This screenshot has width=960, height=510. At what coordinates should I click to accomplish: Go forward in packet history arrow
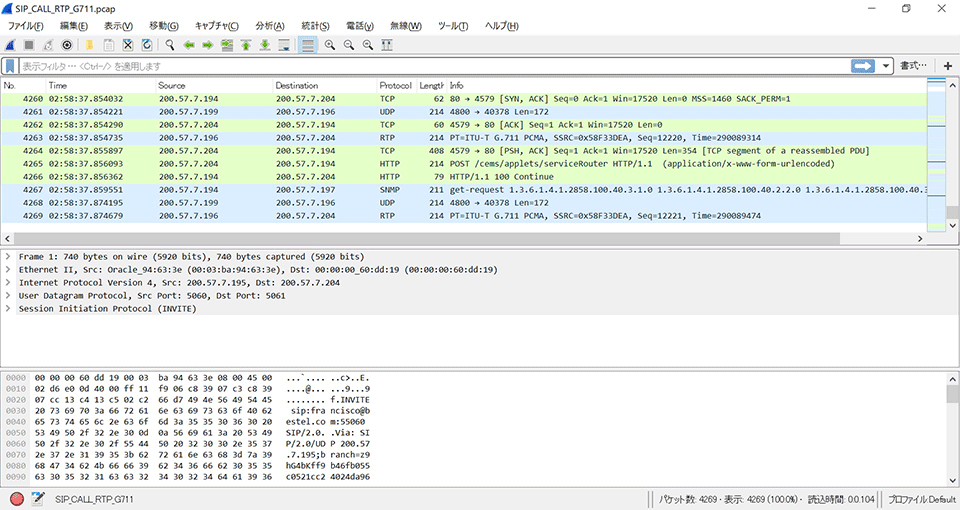coord(208,45)
